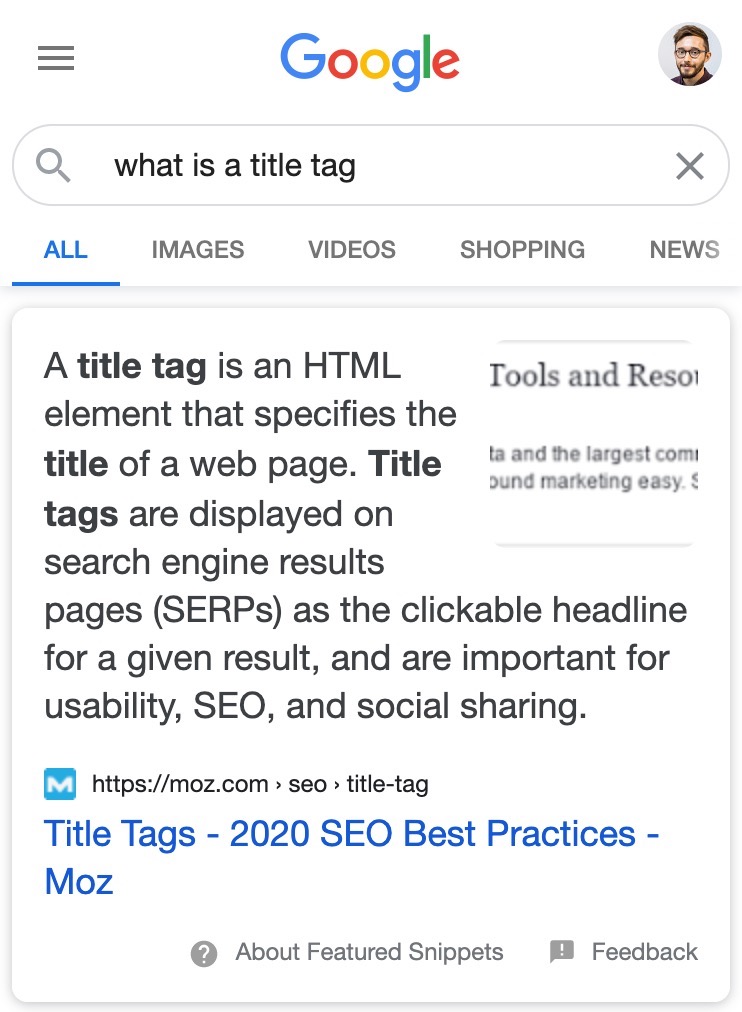This screenshot has height=1012, width=742.
Task: Switch to the SHOPPING tab
Action: click(x=523, y=250)
